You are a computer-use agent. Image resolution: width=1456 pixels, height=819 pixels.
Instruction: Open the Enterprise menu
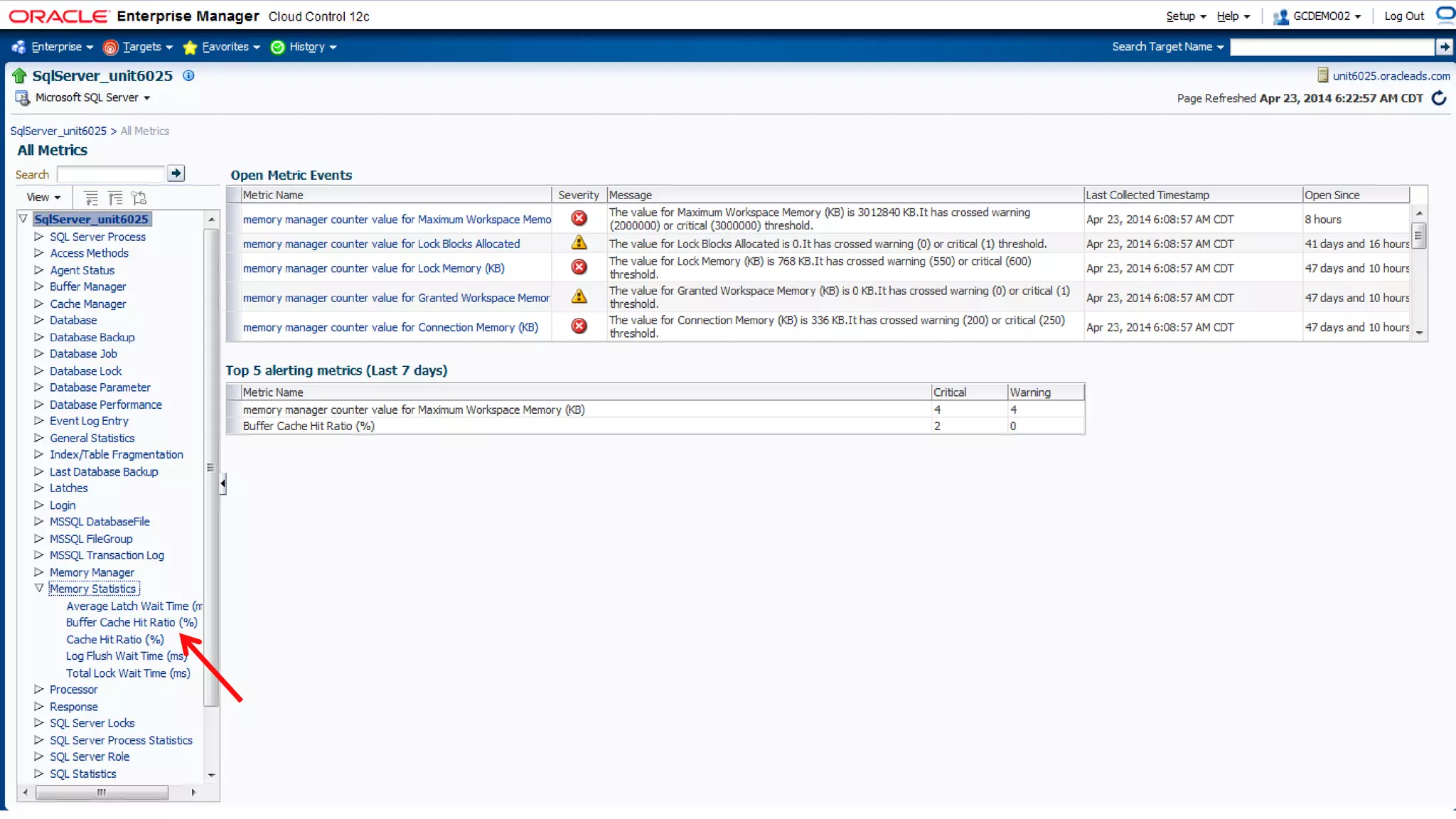(63, 47)
